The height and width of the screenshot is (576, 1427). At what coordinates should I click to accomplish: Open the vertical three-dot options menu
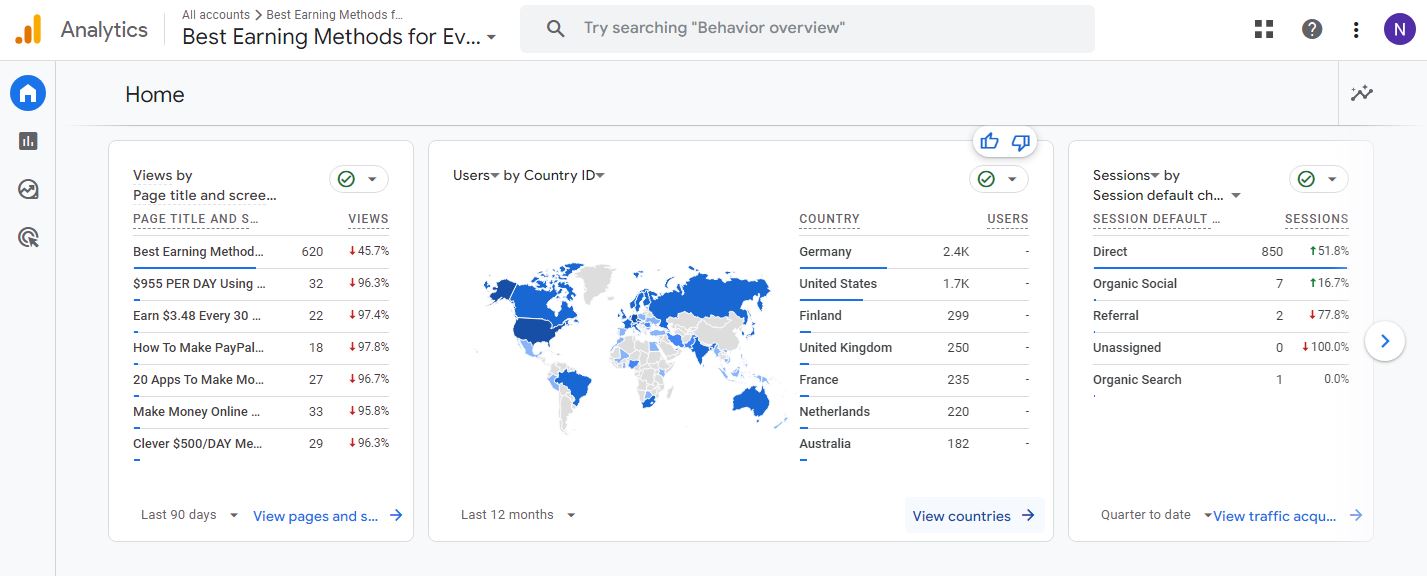(1356, 29)
